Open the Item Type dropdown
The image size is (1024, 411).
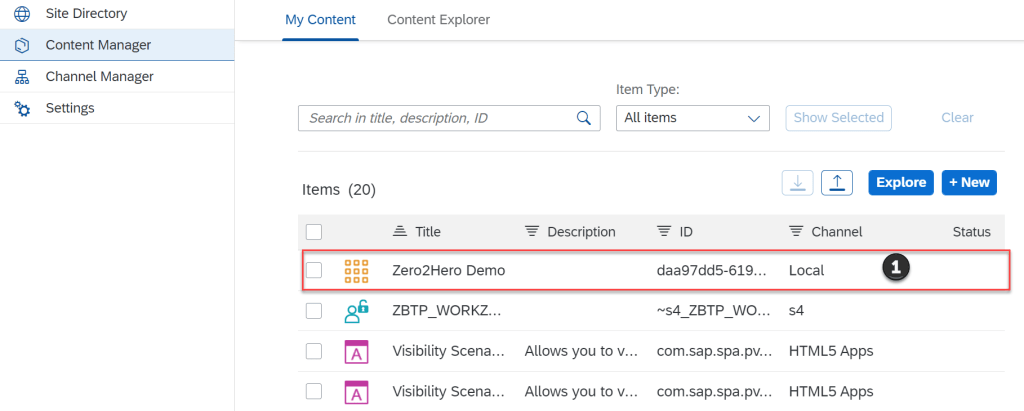pyautogui.click(x=692, y=118)
